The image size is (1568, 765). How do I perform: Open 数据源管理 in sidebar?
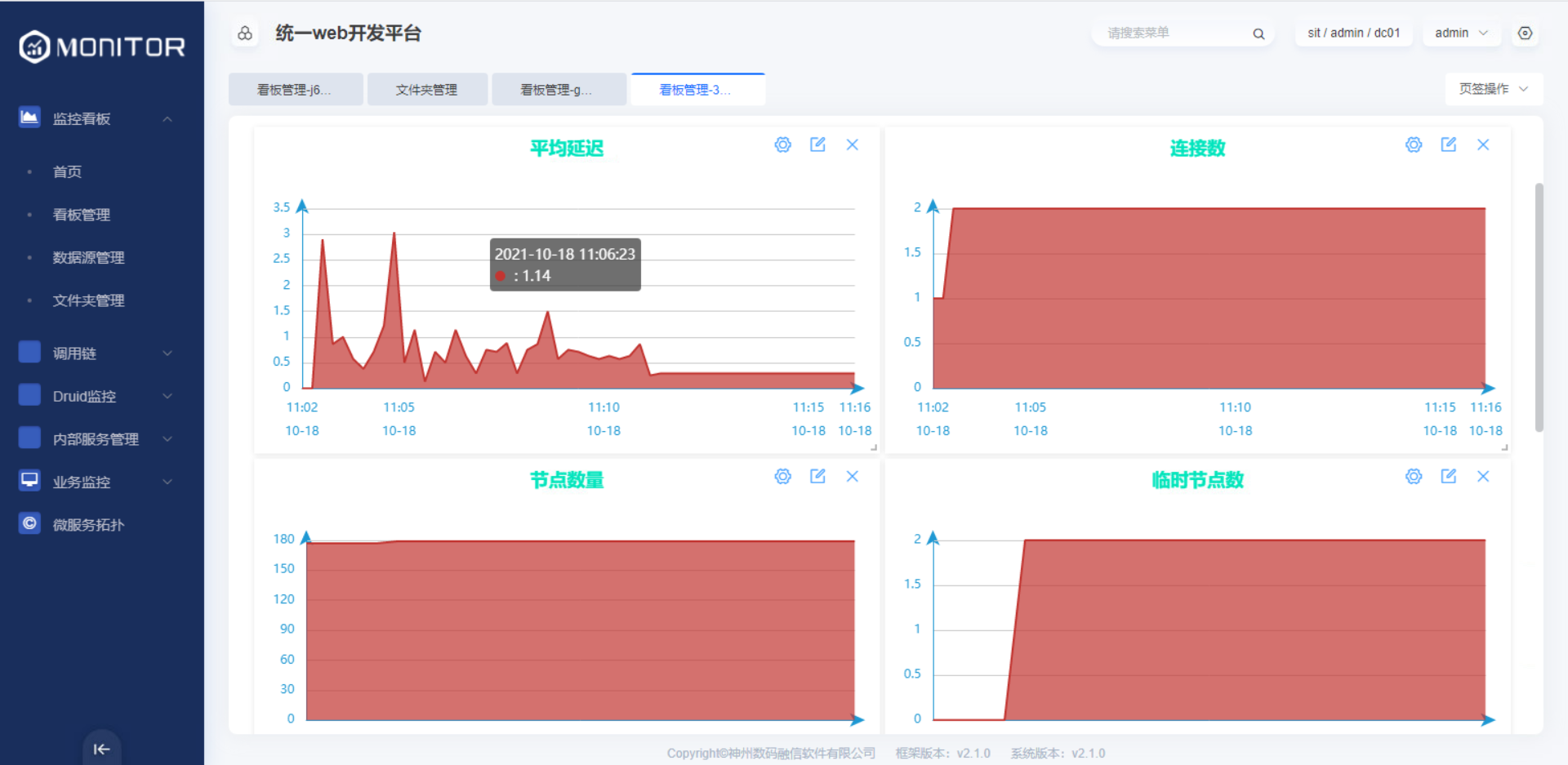coord(88,257)
